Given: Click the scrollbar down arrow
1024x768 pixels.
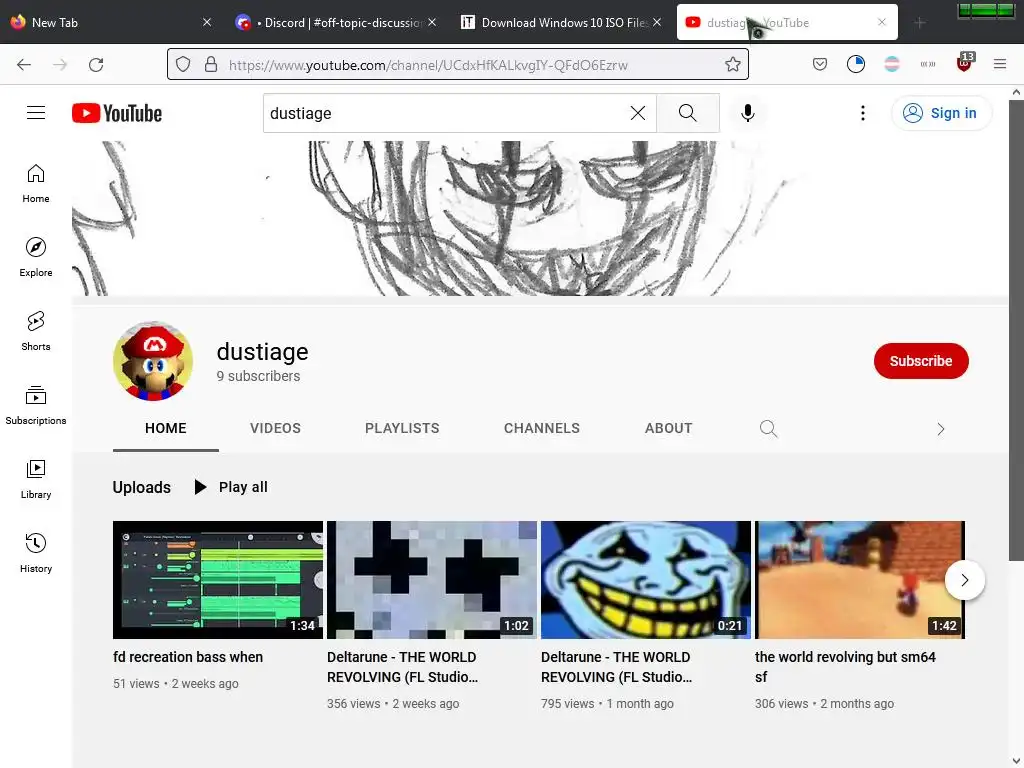Looking at the screenshot, I should 1016,761.
